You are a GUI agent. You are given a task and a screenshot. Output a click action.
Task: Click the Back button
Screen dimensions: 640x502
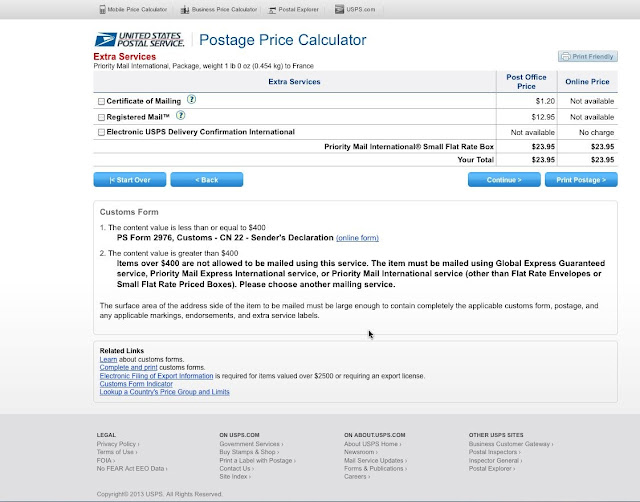[x=207, y=180]
